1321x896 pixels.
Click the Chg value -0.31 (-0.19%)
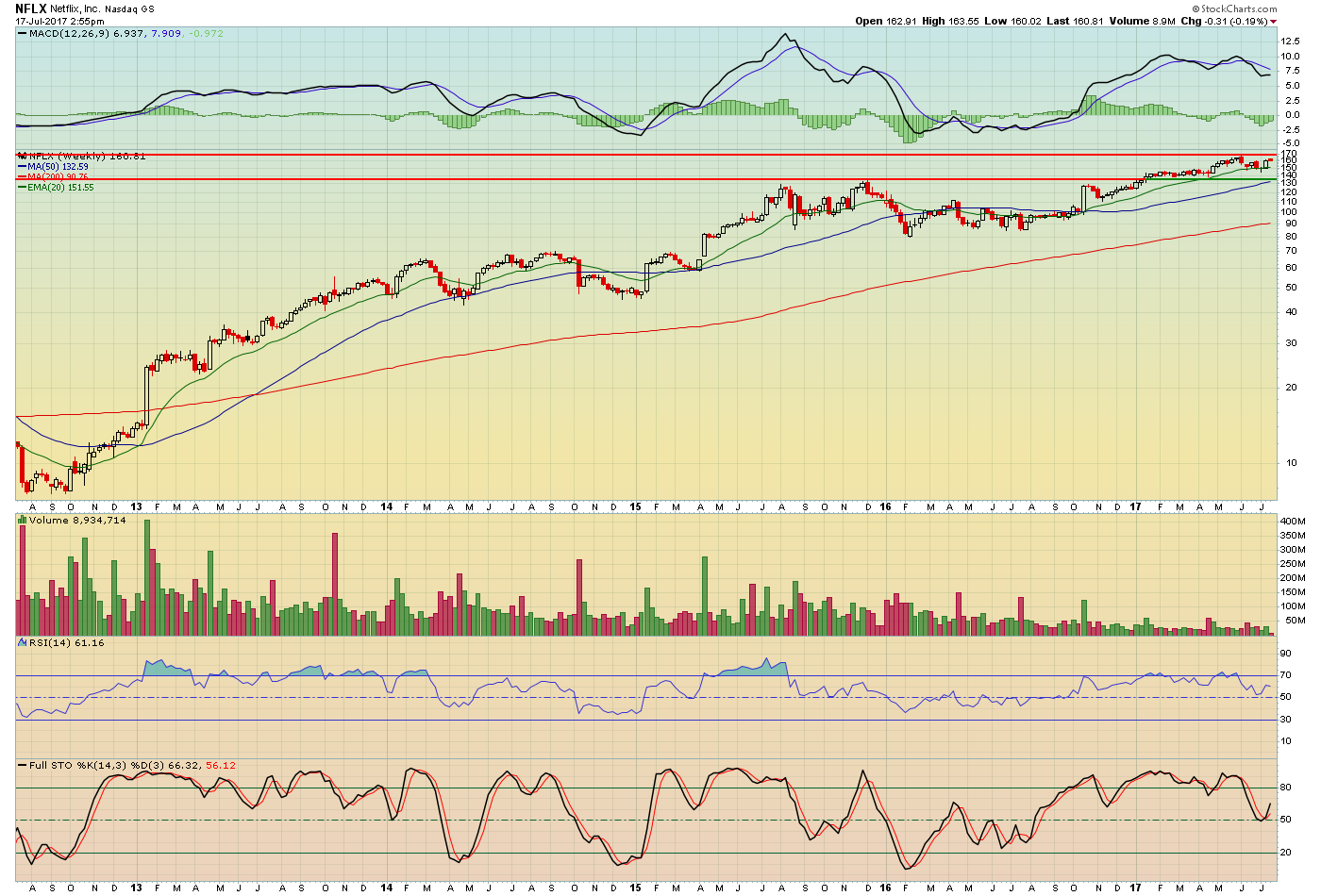pos(1234,21)
